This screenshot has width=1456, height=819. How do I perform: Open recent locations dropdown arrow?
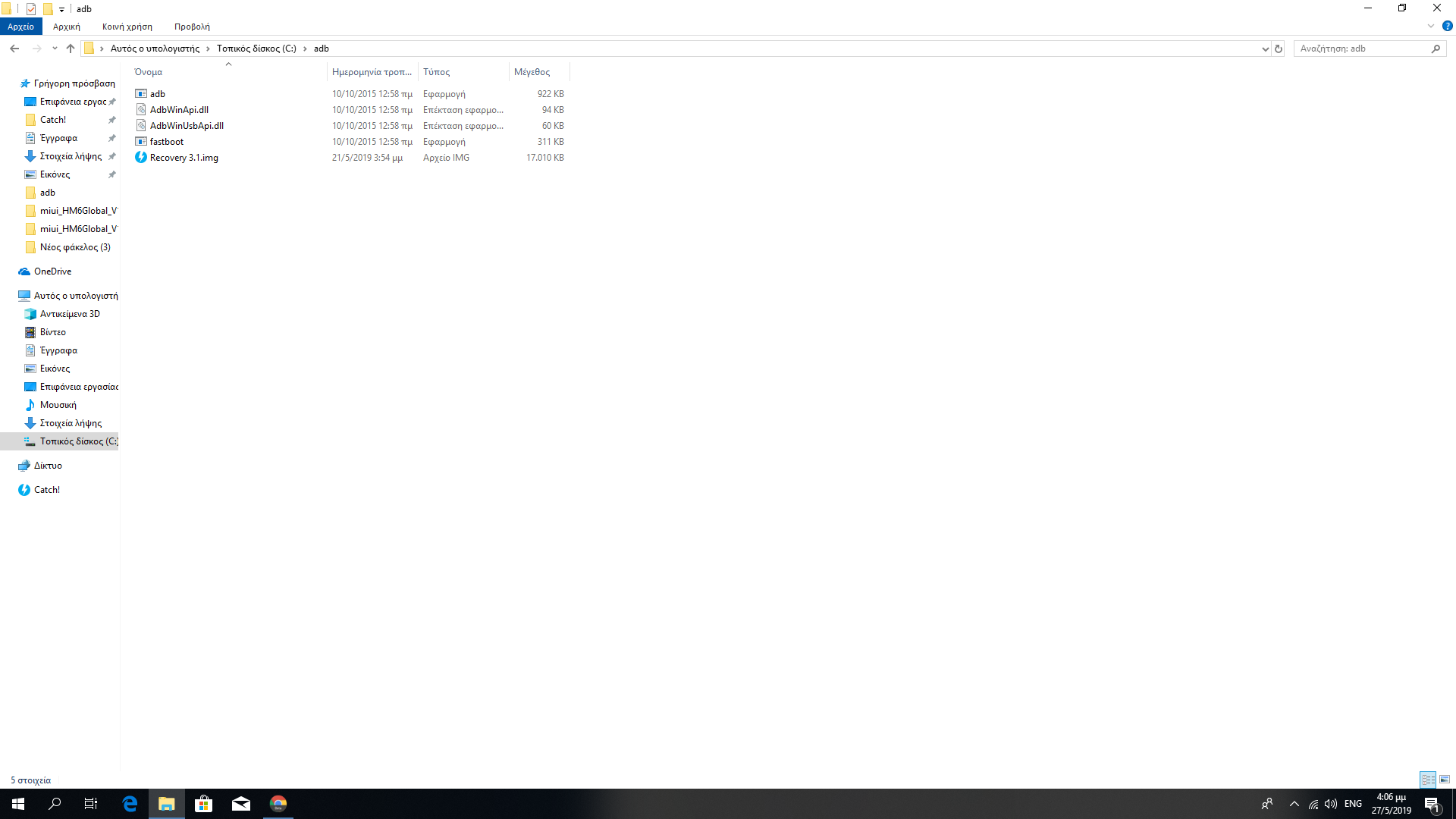55,49
